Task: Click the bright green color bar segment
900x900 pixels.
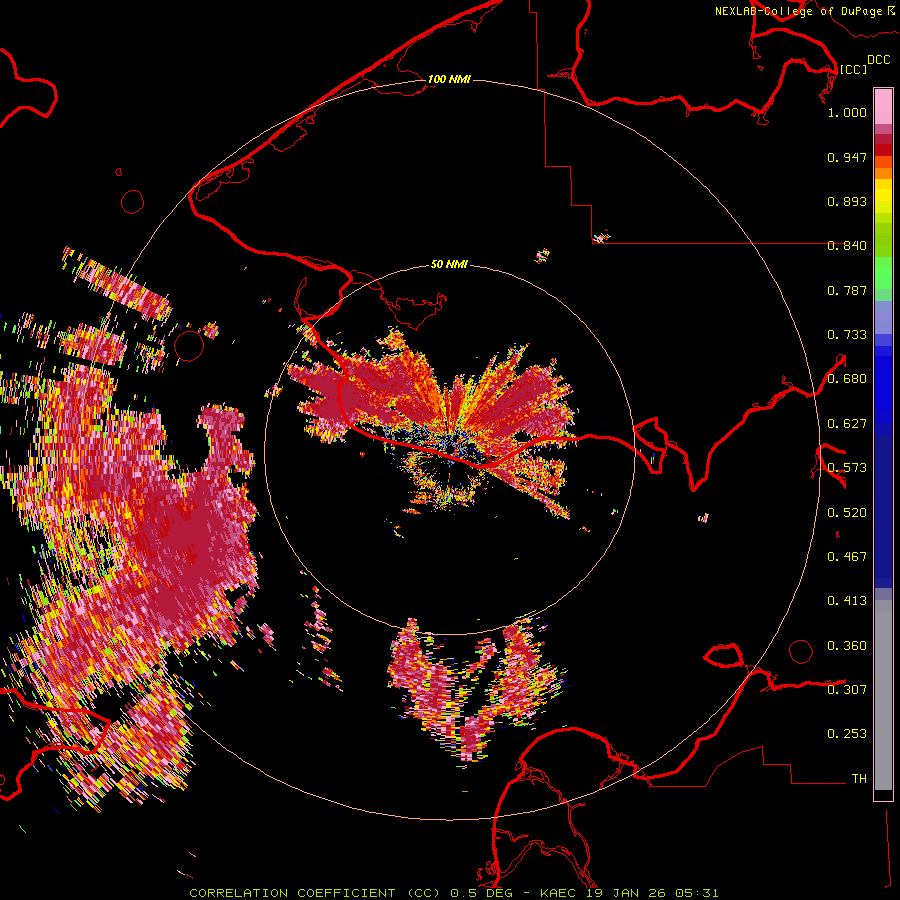Action: click(x=883, y=273)
